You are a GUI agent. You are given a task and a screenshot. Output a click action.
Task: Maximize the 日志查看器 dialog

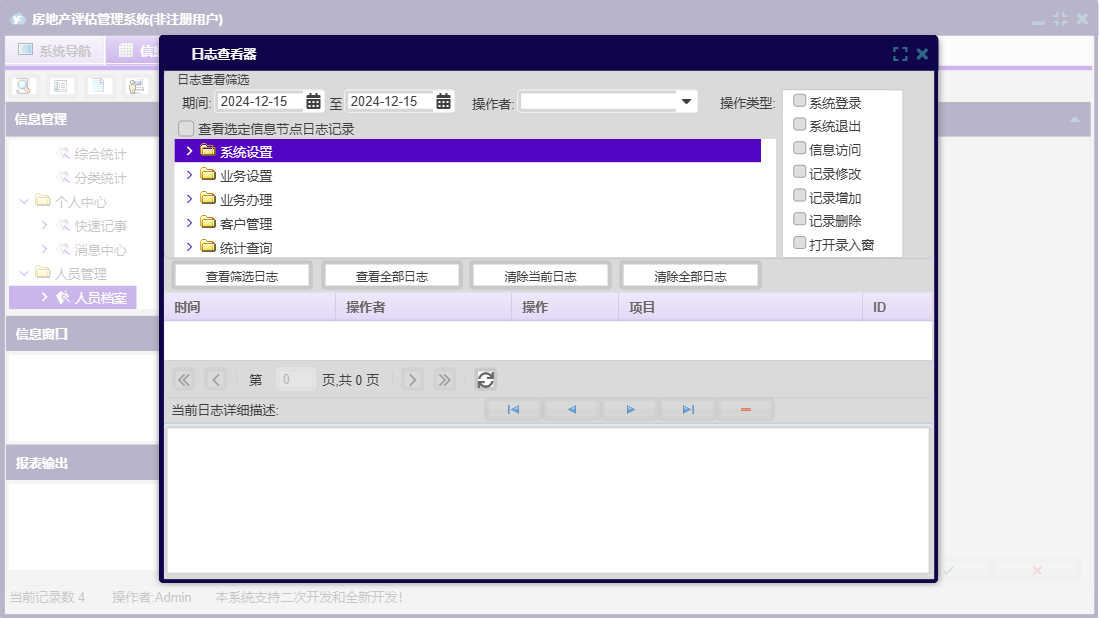click(x=900, y=54)
